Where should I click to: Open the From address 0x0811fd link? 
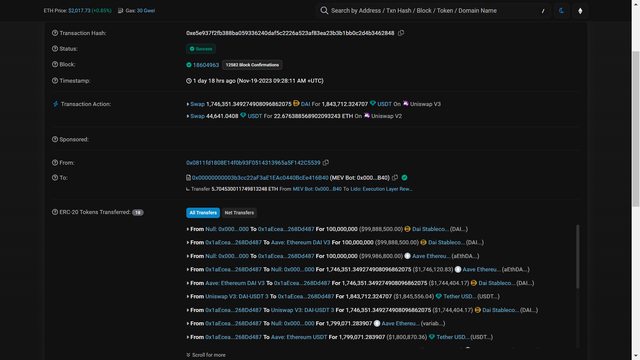click(x=253, y=162)
